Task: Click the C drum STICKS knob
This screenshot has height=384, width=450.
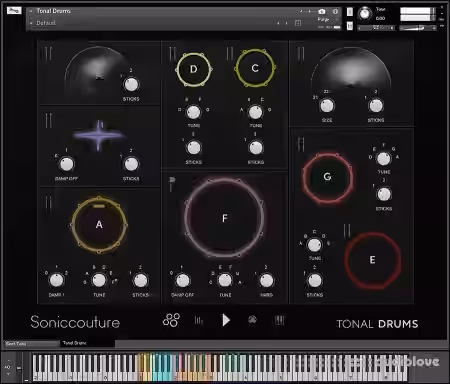Action: (256, 147)
